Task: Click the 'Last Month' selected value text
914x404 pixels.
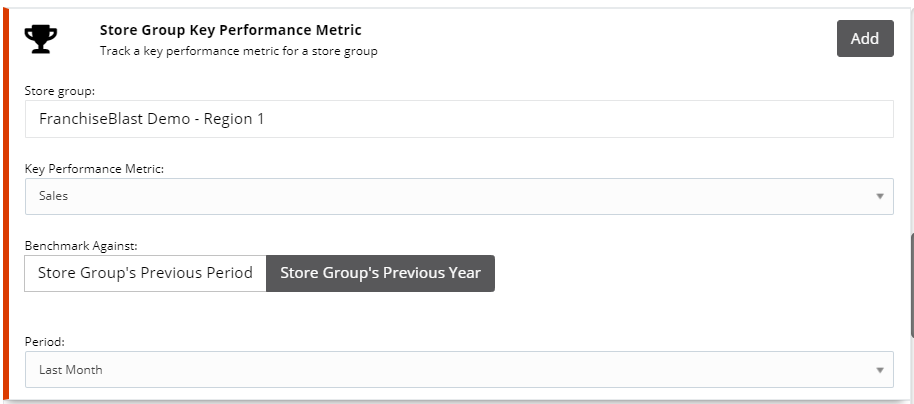Action: [x=70, y=370]
